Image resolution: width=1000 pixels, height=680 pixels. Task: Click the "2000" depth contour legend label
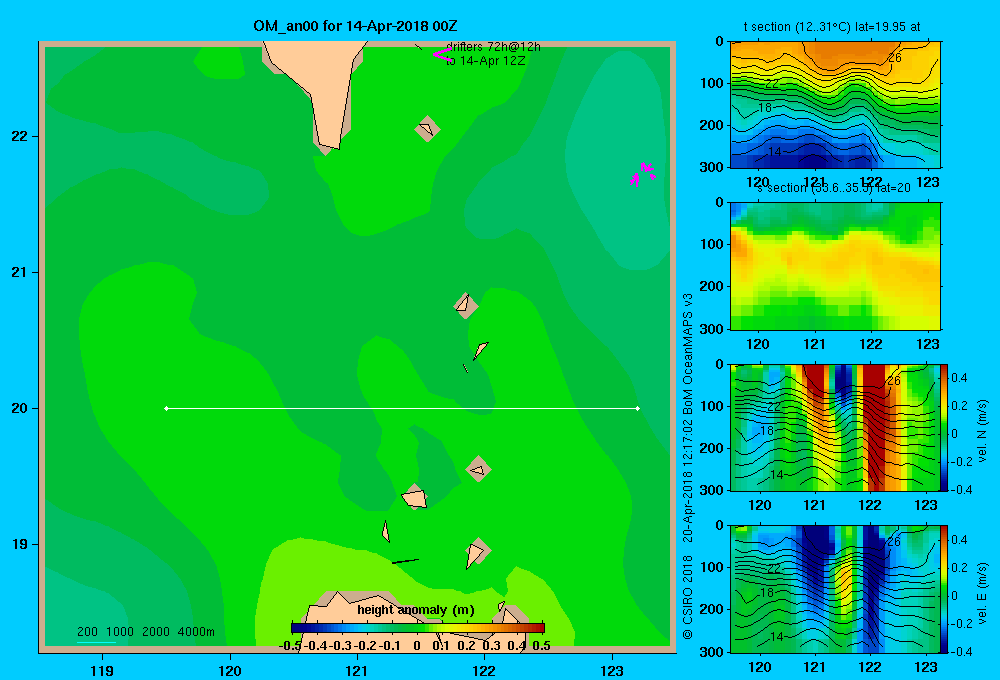[156, 632]
